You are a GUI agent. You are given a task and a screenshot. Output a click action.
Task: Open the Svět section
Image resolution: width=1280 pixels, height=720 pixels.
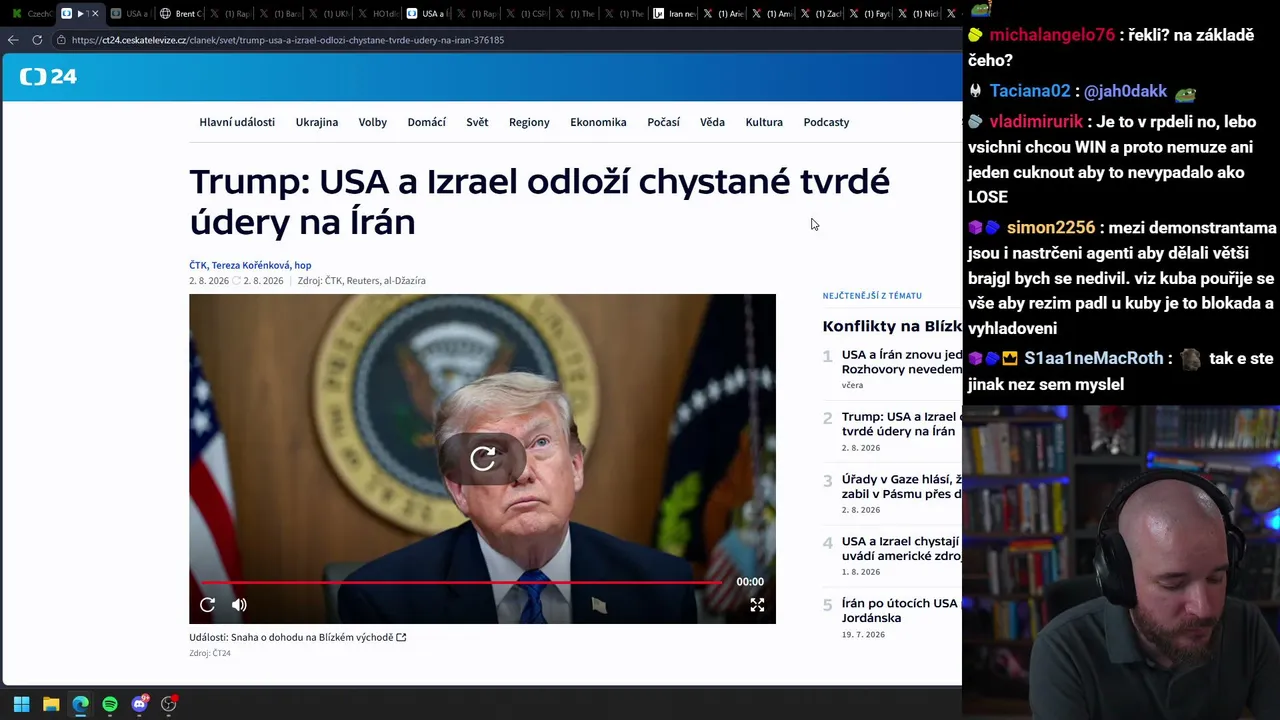(477, 122)
